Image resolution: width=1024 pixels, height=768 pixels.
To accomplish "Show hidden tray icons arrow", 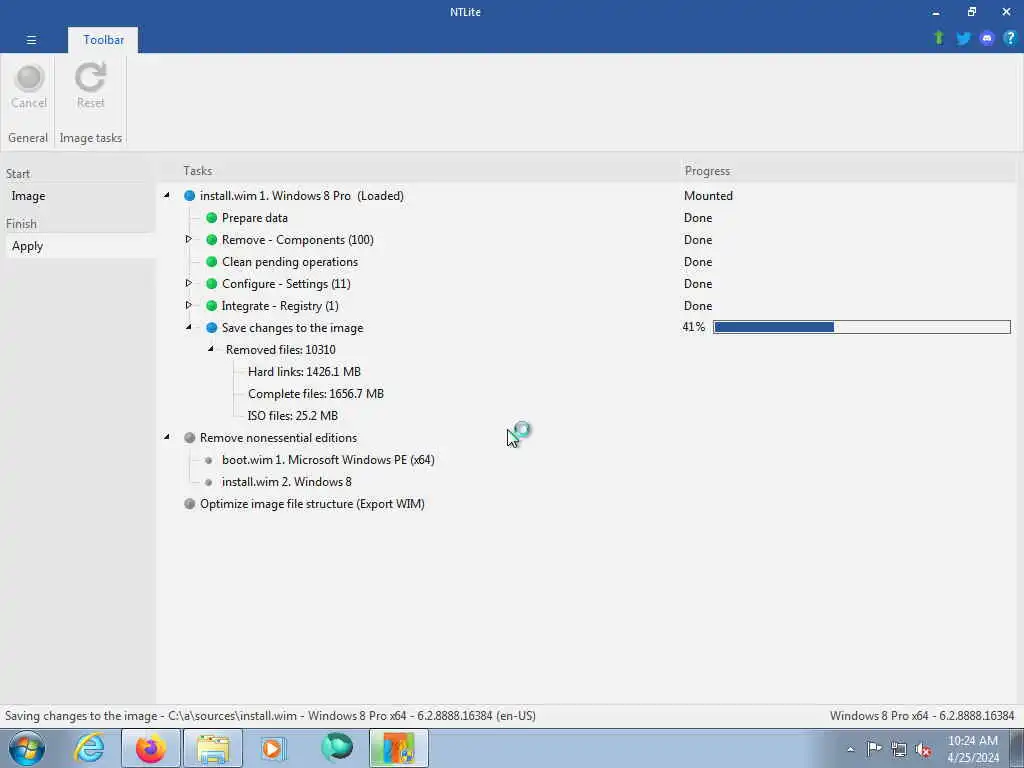I will pos(850,749).
